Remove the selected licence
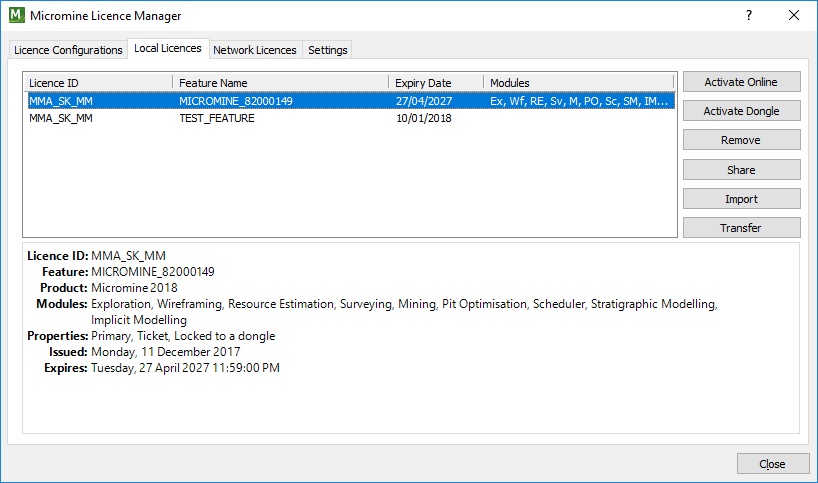This screenshot has height=483, width=818. [741, 140]
